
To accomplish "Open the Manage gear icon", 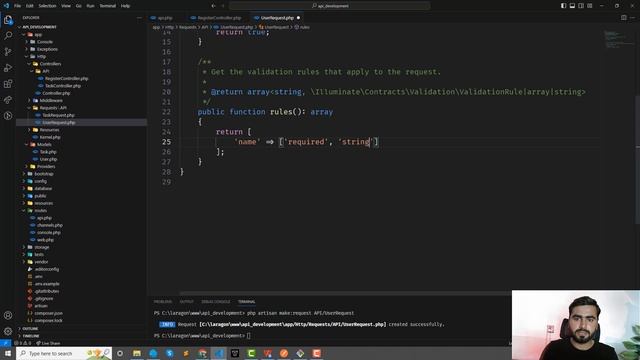I will coord(8,331).
